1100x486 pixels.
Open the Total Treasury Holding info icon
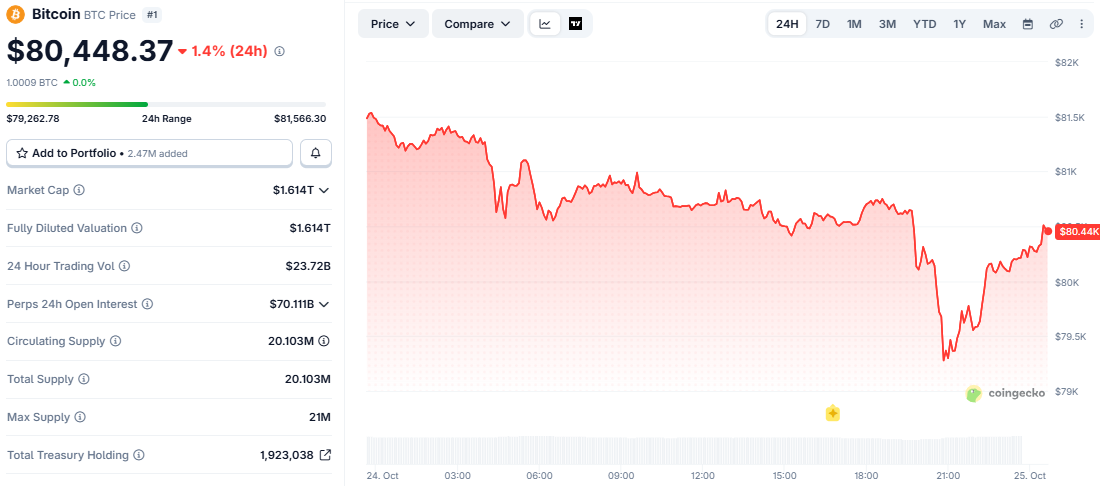click(139, 455)
